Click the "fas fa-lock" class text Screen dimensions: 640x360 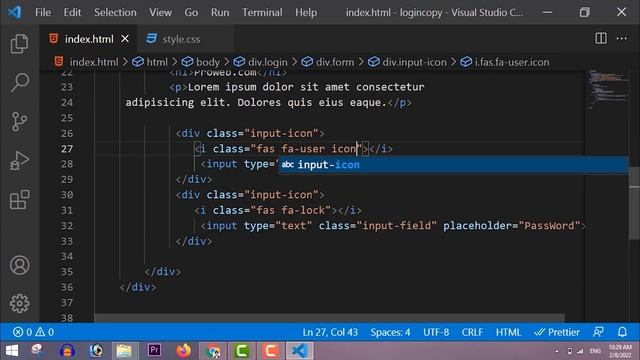click(291, 210)
